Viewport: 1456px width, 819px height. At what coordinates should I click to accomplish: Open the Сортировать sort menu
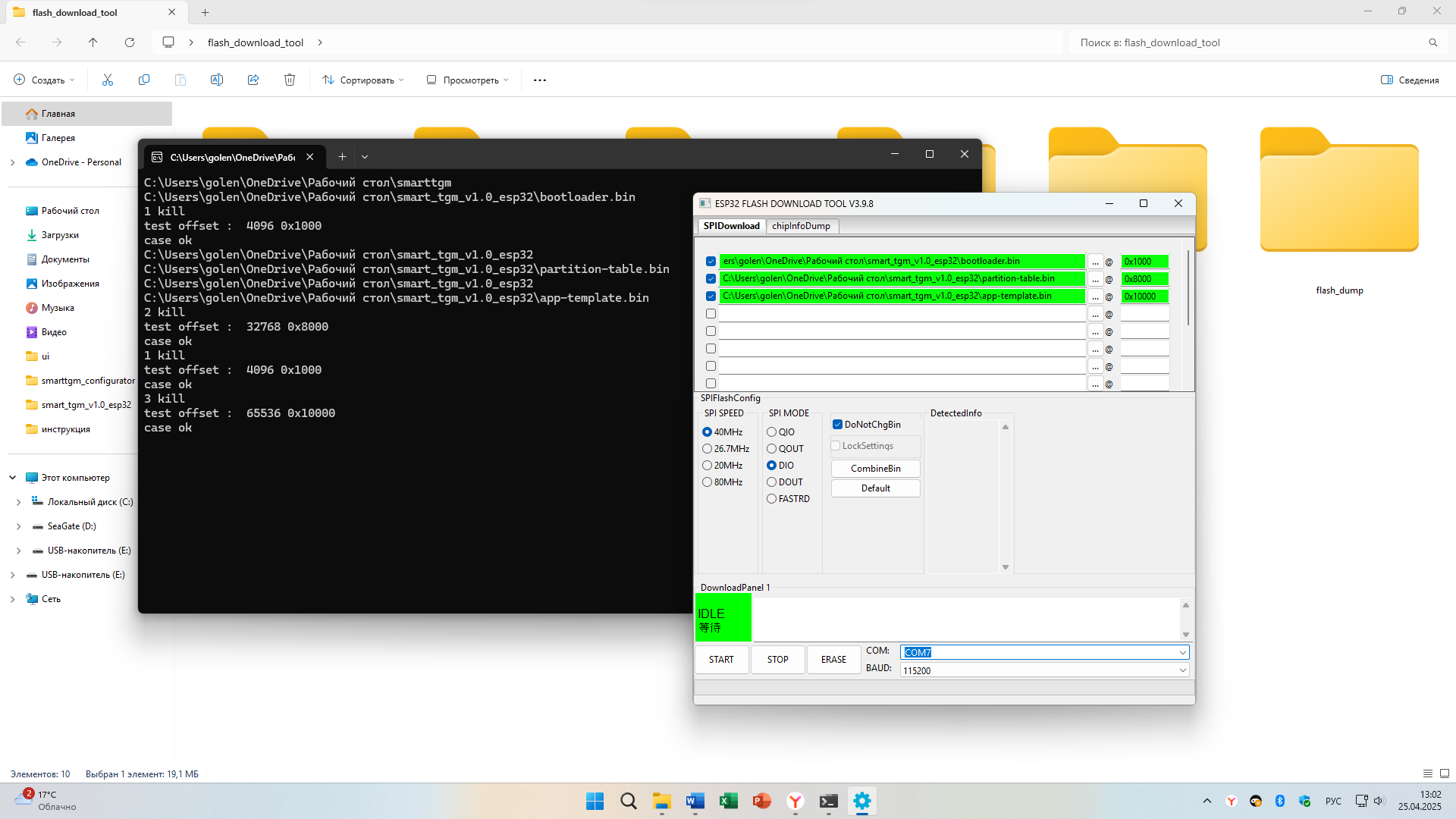(x=362, y=80)
